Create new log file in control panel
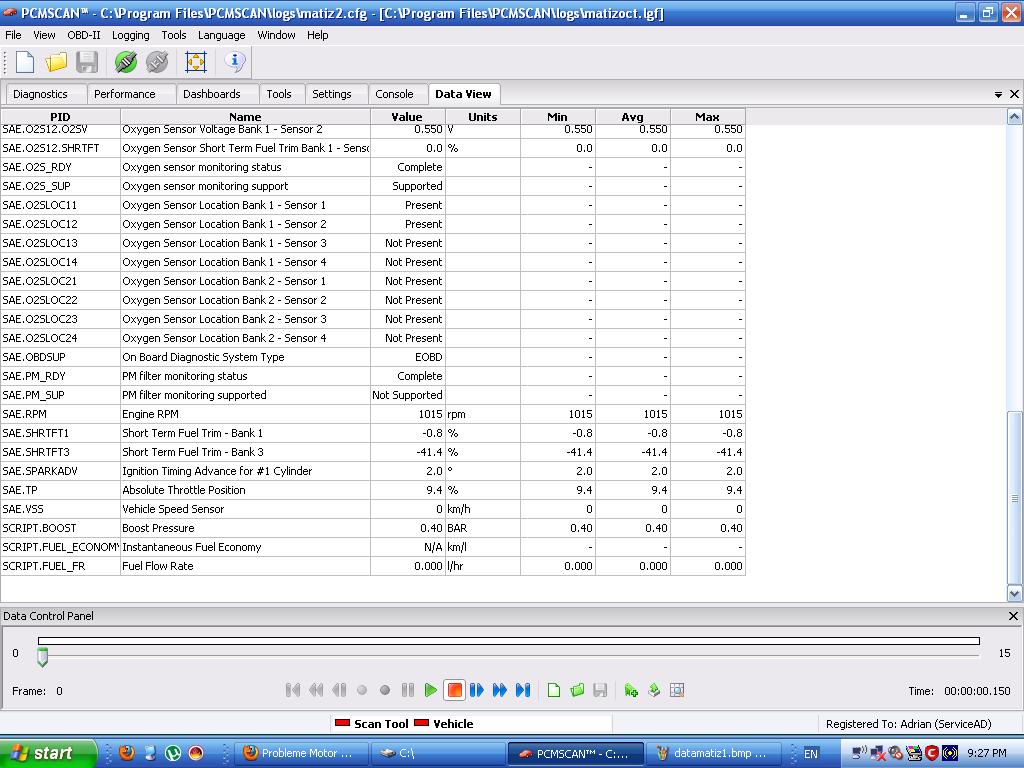 coord(554,690)
